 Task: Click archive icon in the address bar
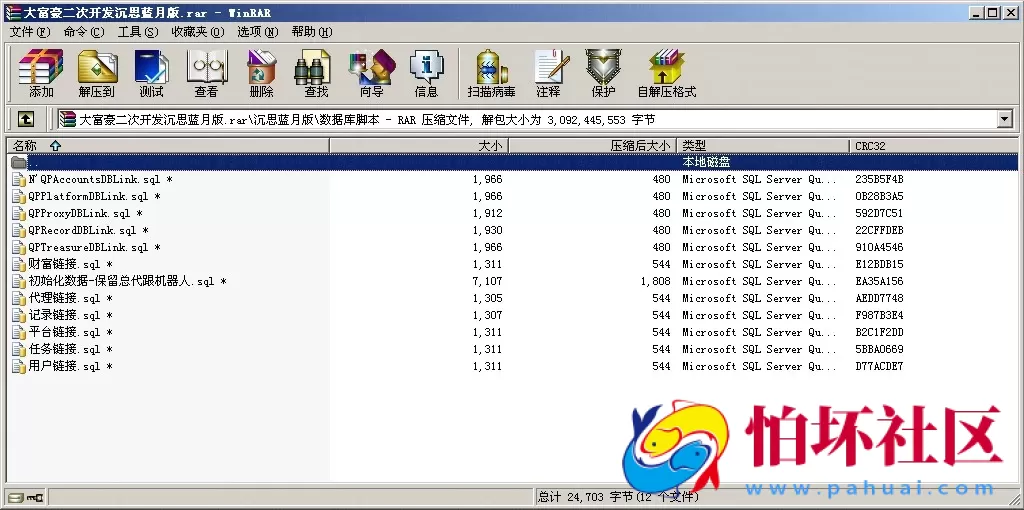(x=67, y=119)
